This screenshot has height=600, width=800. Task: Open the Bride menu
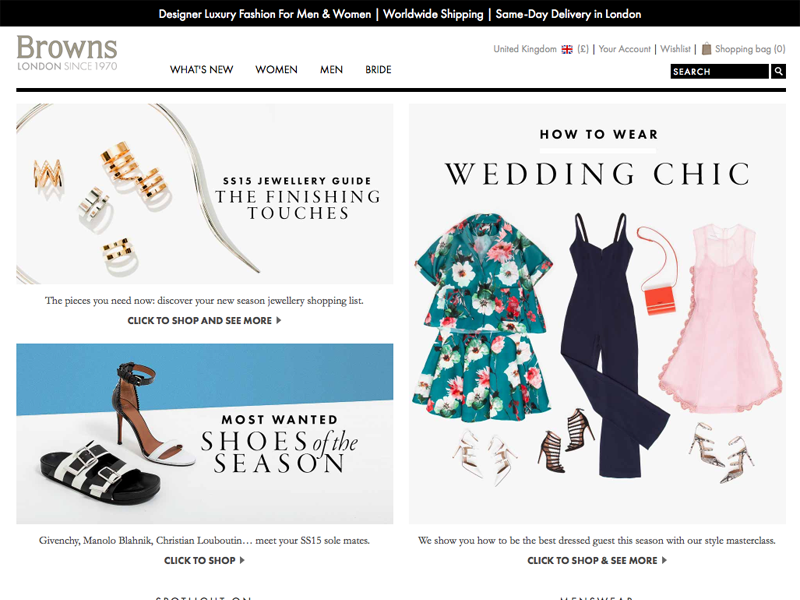pyautogui.click(x=378, y=69)
